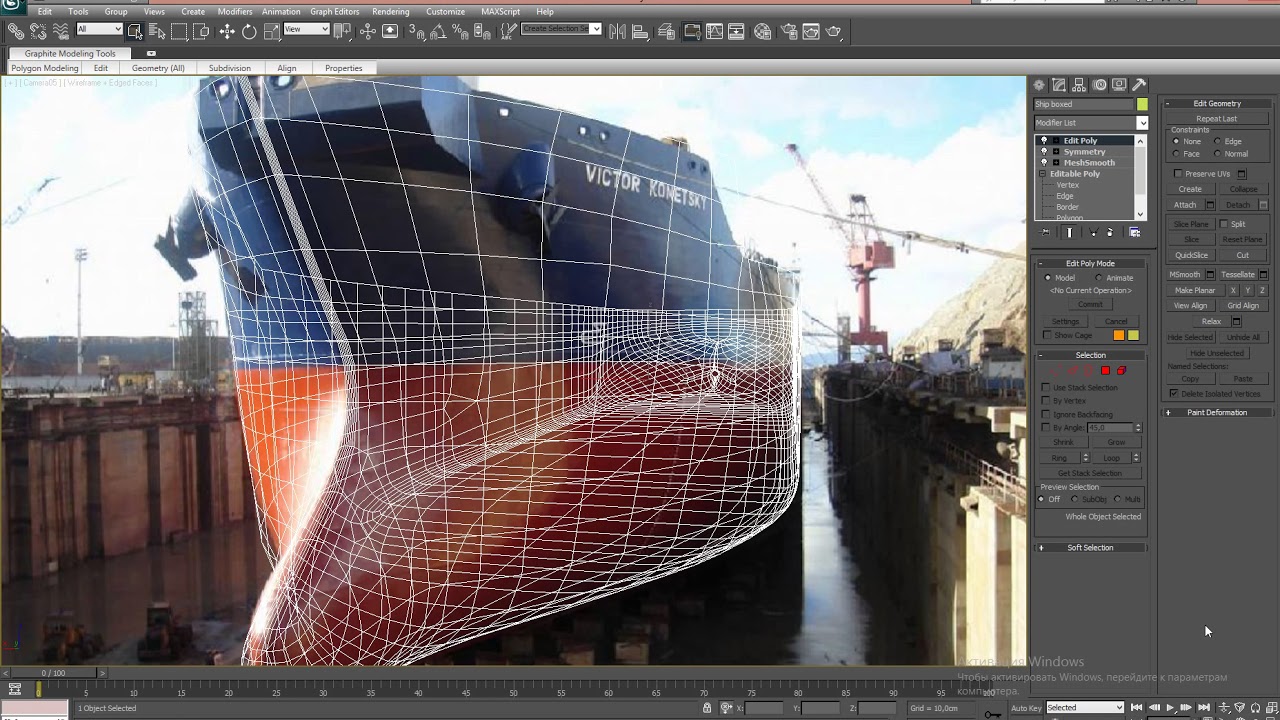The image size is (1280, 720).
Task: Switch to the Display command panel
Action: (1119, 85)
